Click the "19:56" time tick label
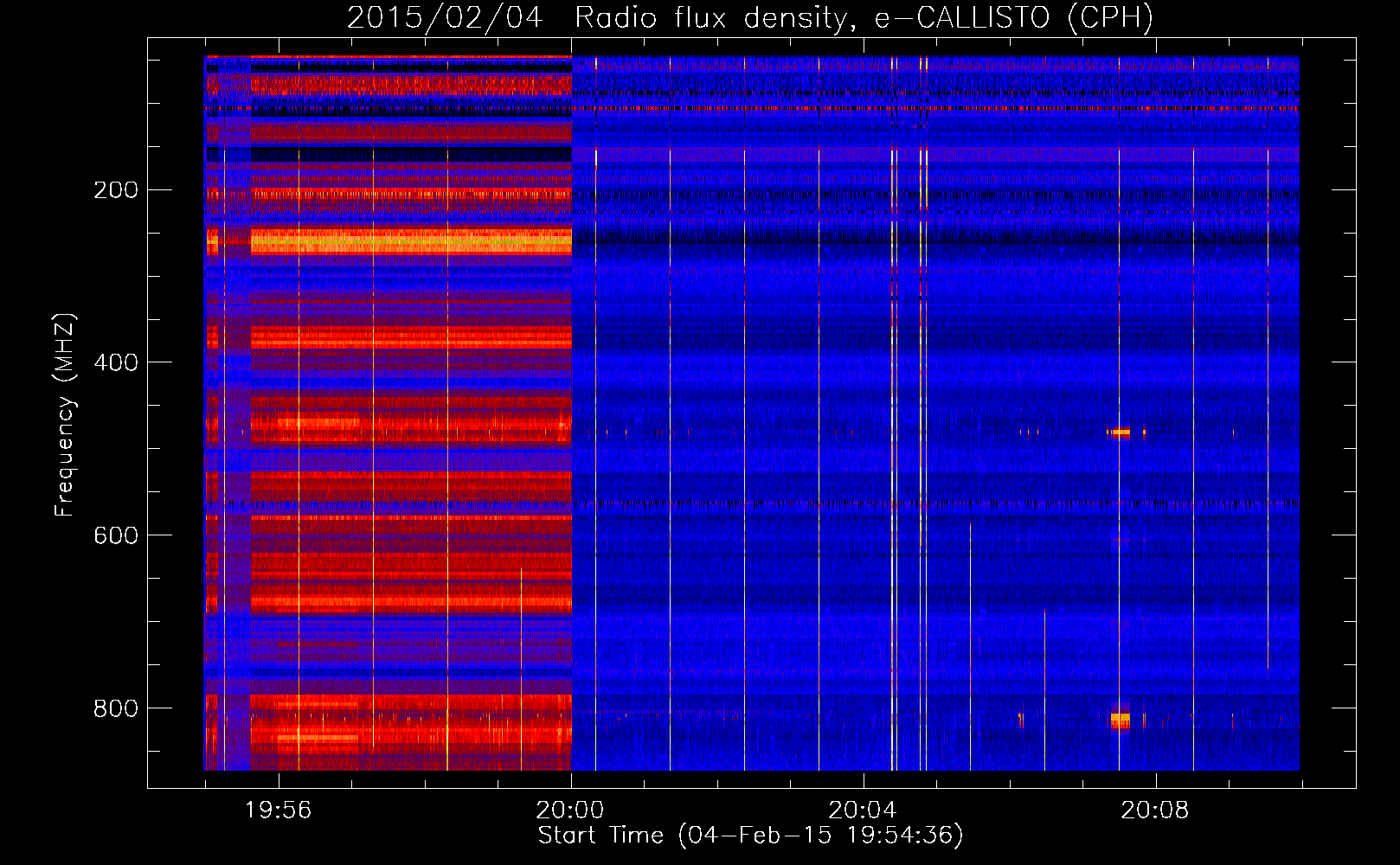The image size is (1400, 865). pos(278,811)
